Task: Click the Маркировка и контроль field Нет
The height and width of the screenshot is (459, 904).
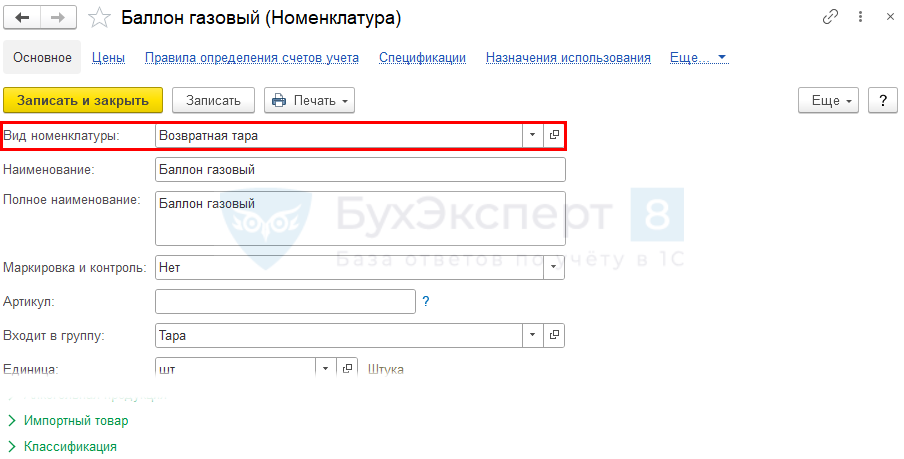Action: coord(349,268)
